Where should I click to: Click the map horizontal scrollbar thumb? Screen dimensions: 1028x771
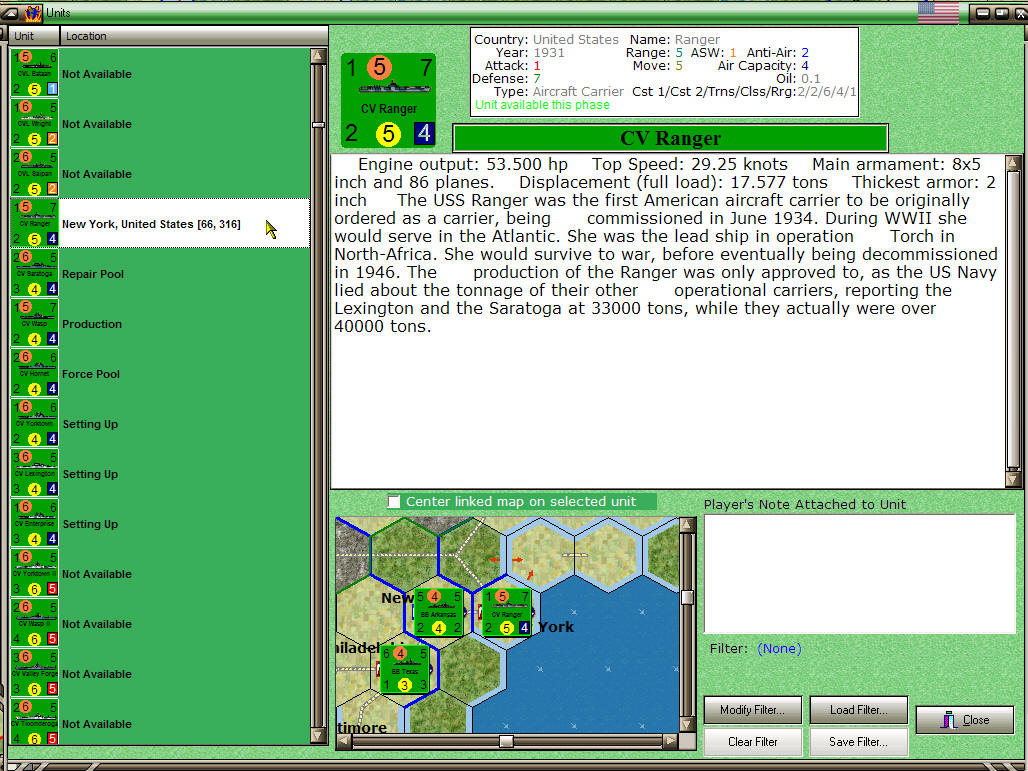506,741
